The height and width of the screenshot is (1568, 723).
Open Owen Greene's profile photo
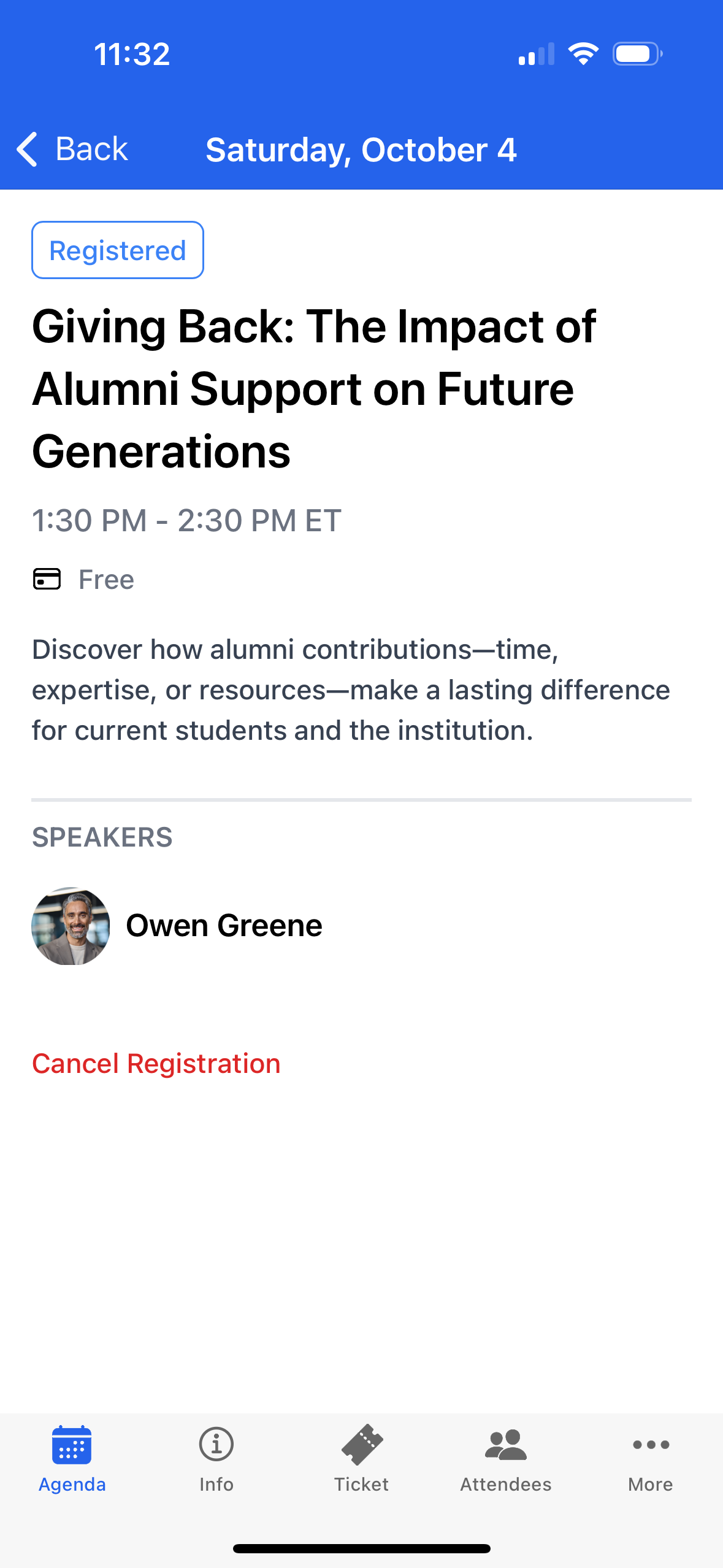(x=71, y=926)
